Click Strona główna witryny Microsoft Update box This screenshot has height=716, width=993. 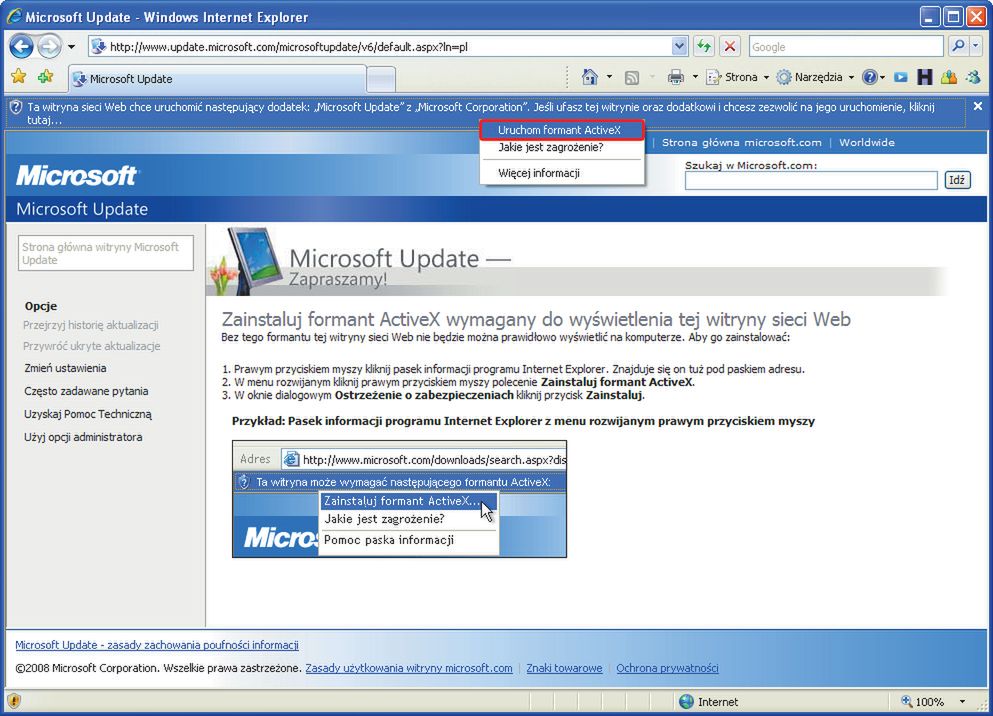[106, 253]
